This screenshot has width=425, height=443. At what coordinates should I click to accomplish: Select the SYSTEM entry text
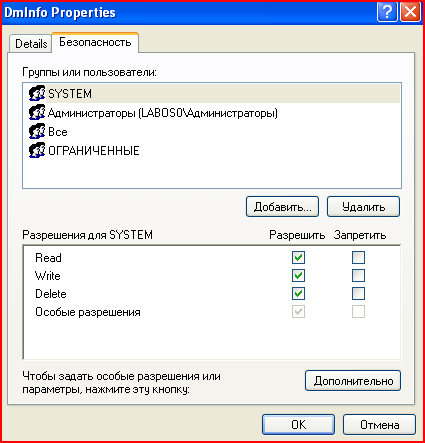pyautogui.click(x=70, y=94)
